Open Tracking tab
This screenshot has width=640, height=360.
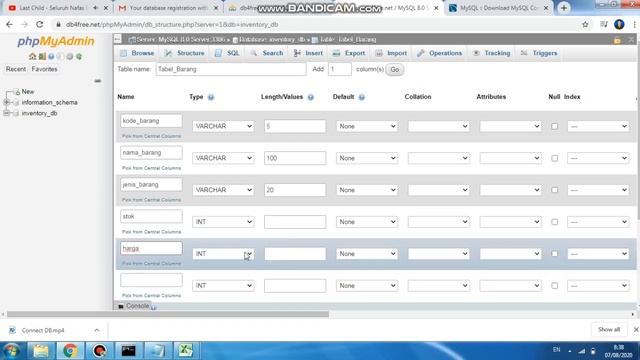click(x=491, y=53)
